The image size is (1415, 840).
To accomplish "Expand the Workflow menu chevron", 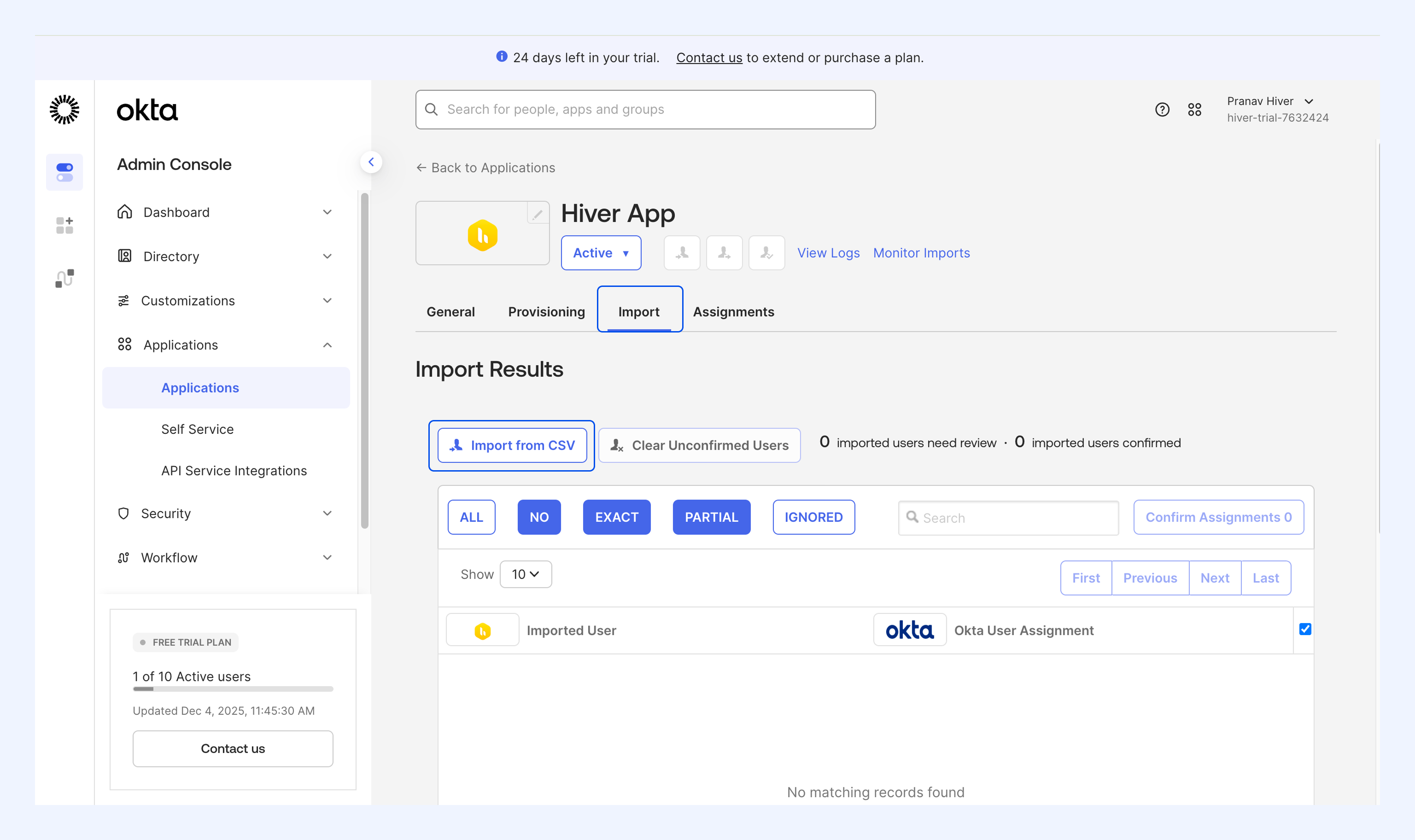I will click(327, 557).
